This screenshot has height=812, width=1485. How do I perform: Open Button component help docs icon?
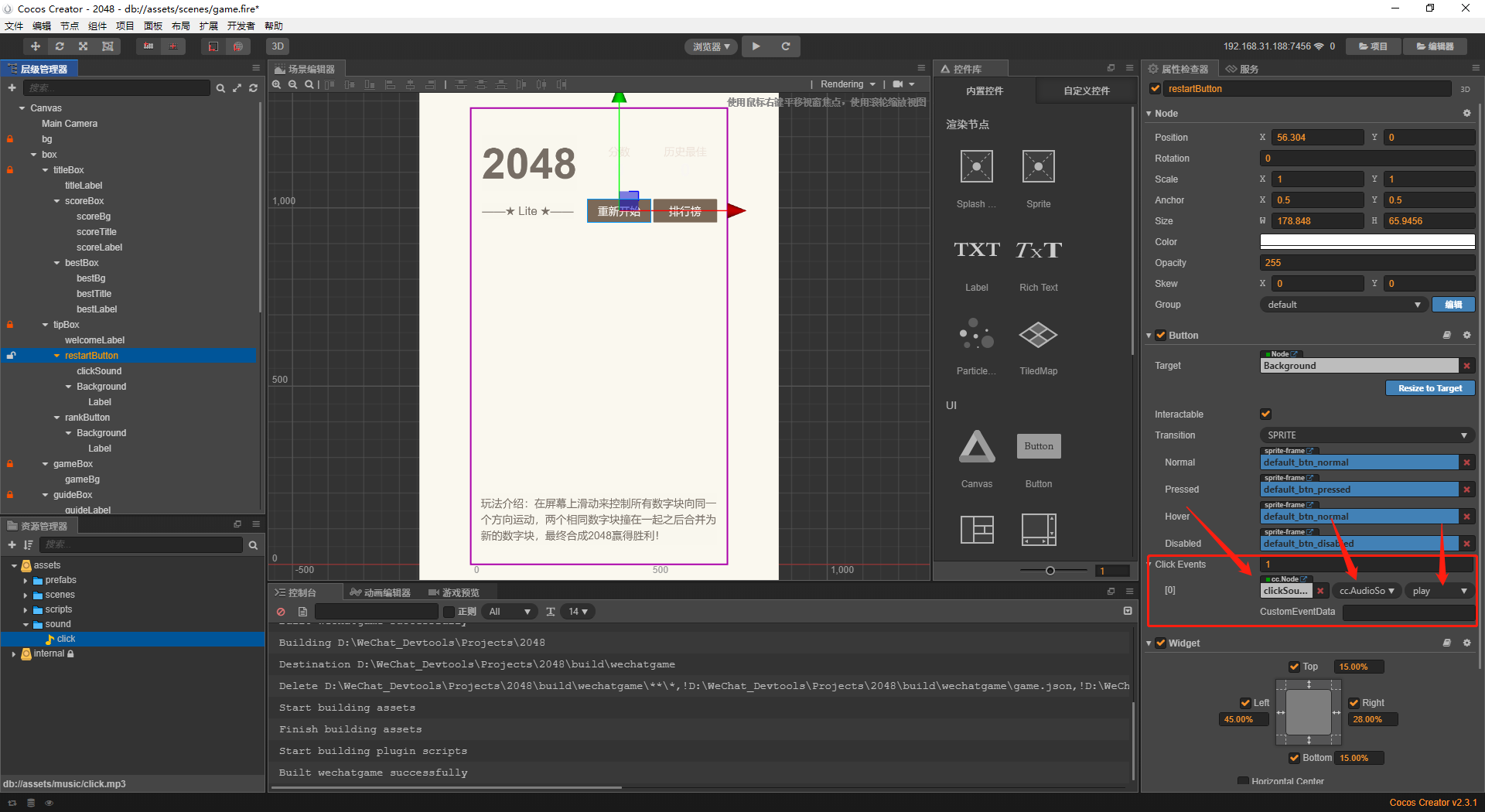[1446, 335]
